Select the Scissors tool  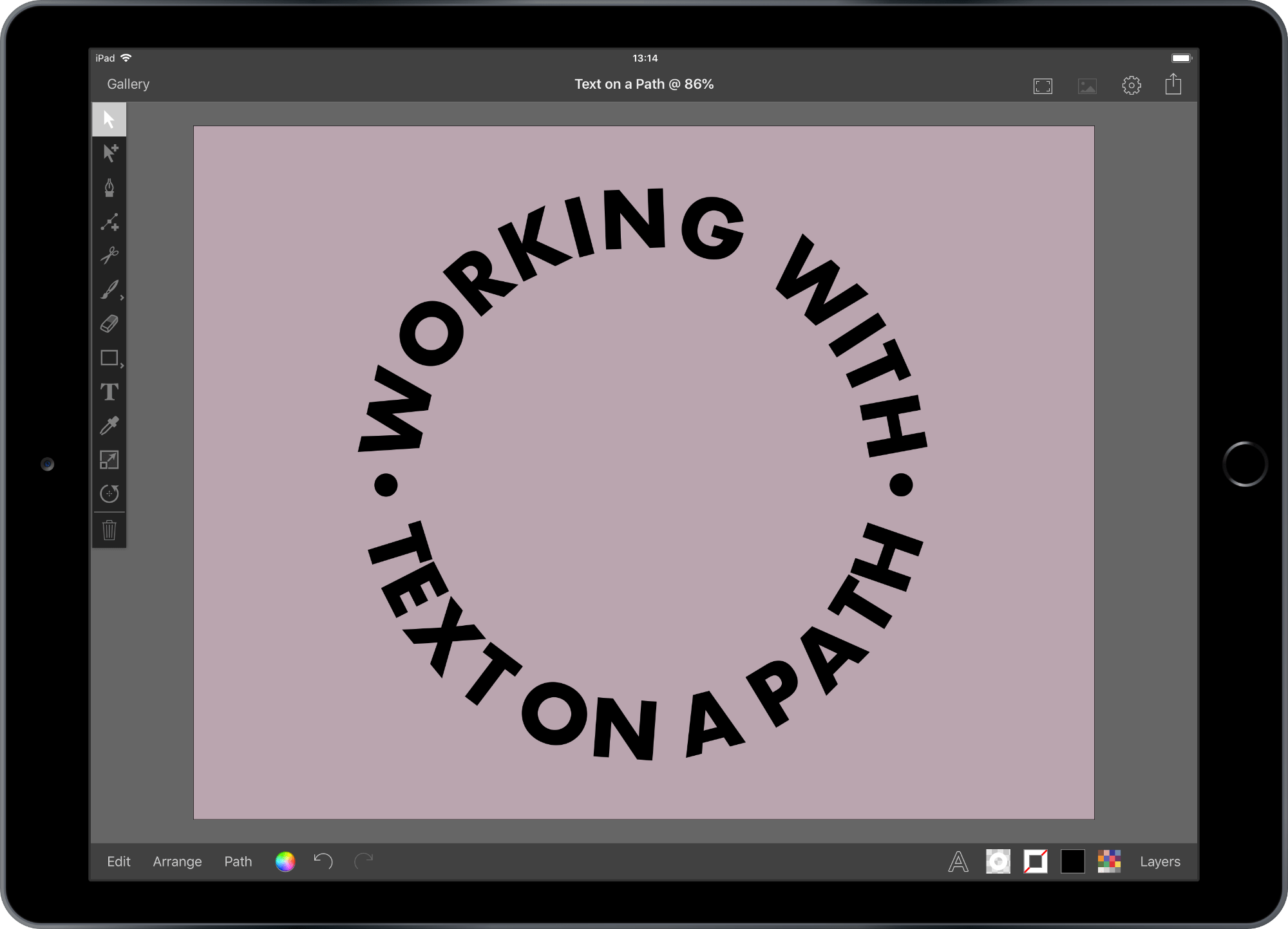click(x=109, y=256)
